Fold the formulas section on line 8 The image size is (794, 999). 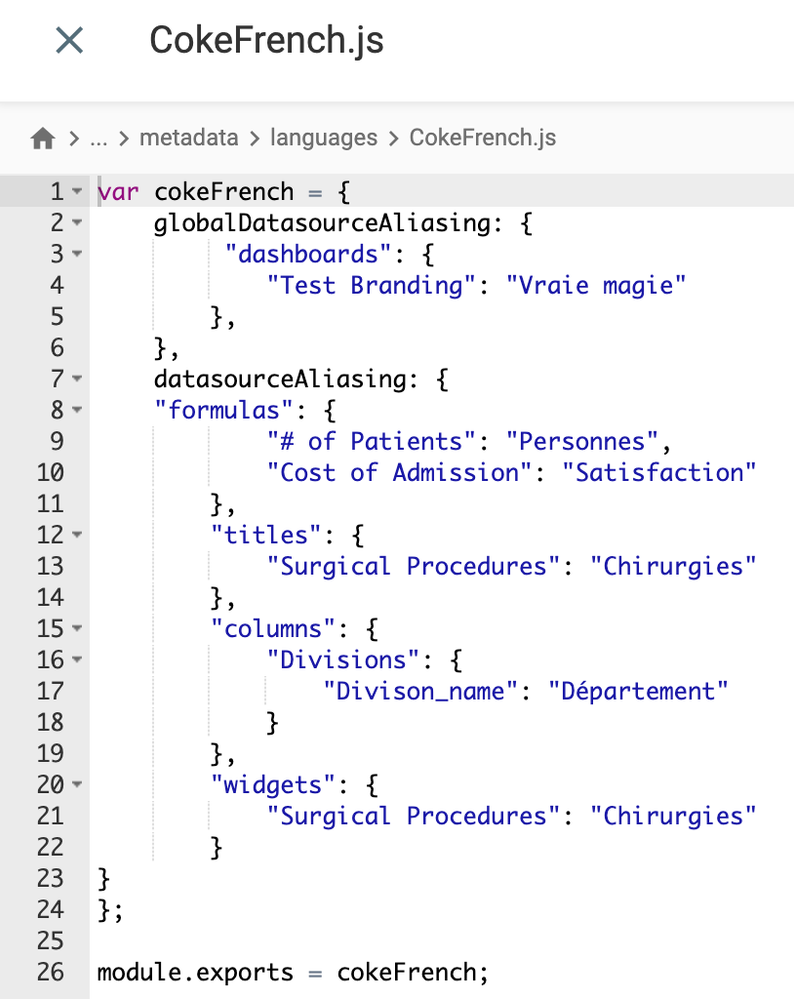pos(78,410)
